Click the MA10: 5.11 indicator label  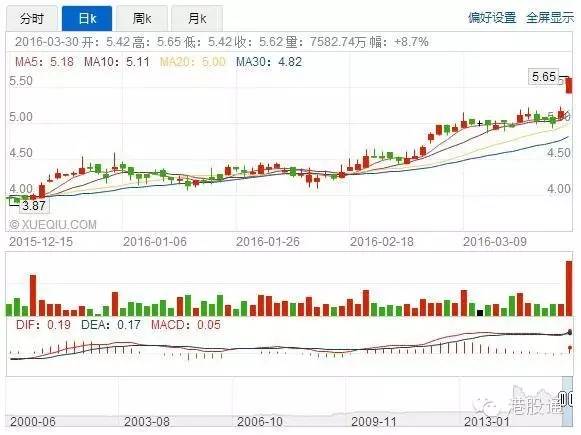coord(117,62)
